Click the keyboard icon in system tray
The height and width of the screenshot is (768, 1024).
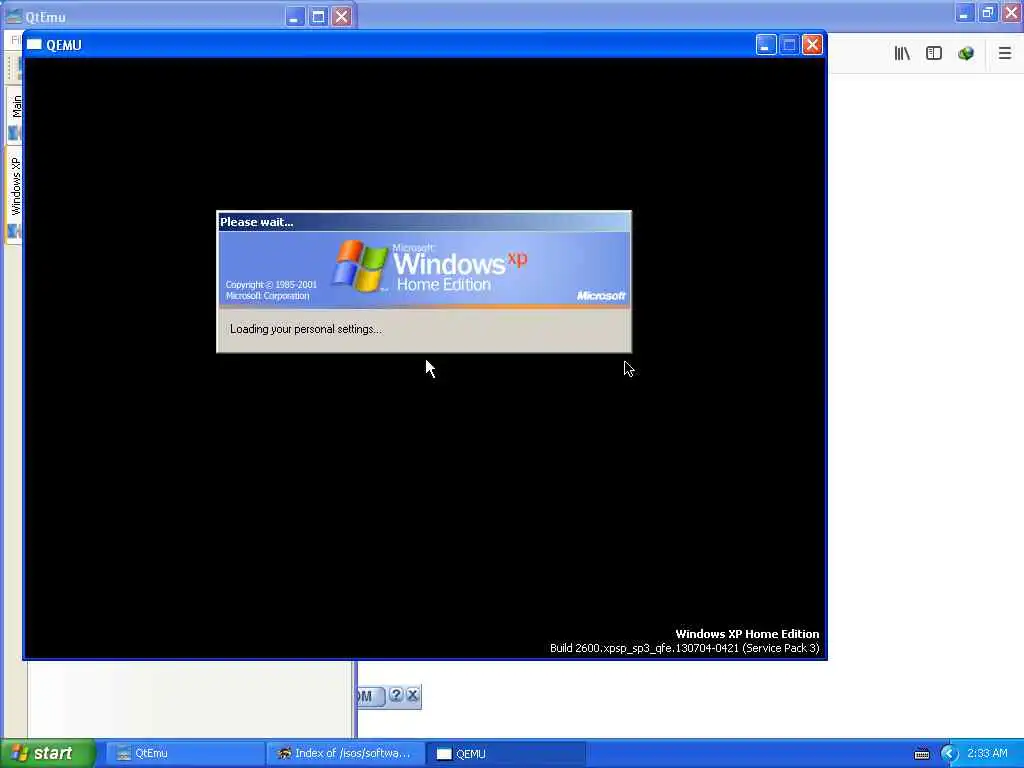click(922, 754)
